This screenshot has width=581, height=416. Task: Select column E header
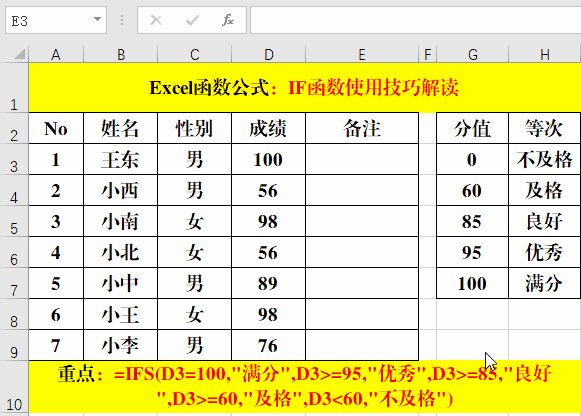pyautogui.click(x=362, y=54)
